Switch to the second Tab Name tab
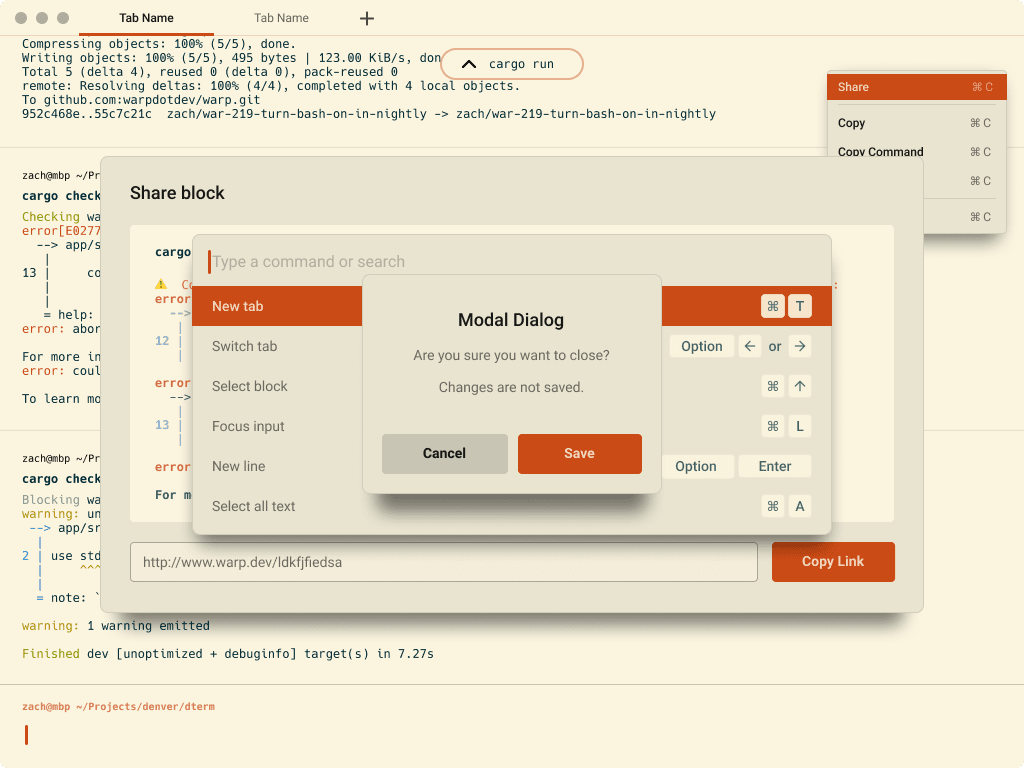The height and width of the screenshot is (768, 1024). pyautogui.click(x=281, y=18)
